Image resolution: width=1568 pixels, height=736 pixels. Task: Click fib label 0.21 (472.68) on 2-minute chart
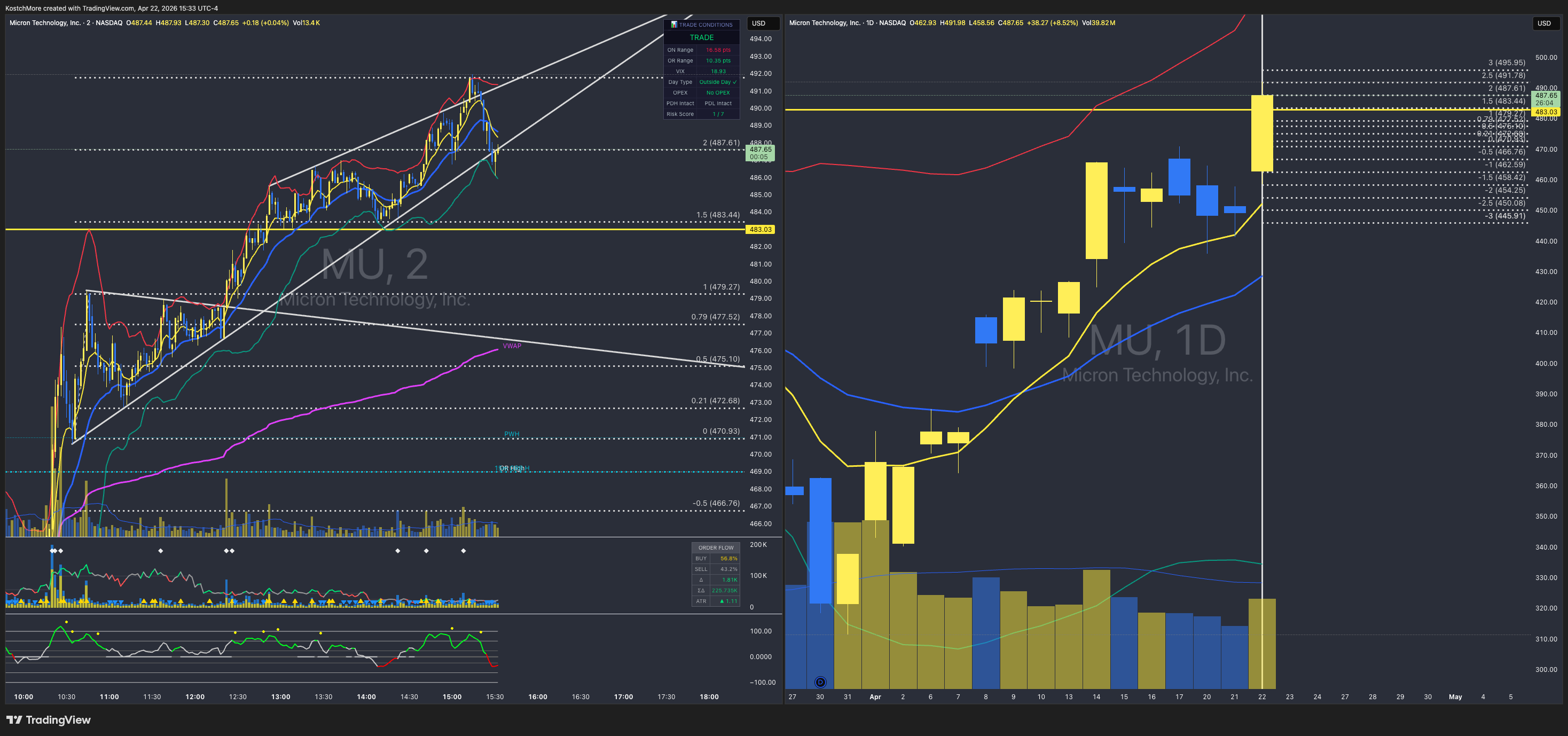(x=715, y=401)
